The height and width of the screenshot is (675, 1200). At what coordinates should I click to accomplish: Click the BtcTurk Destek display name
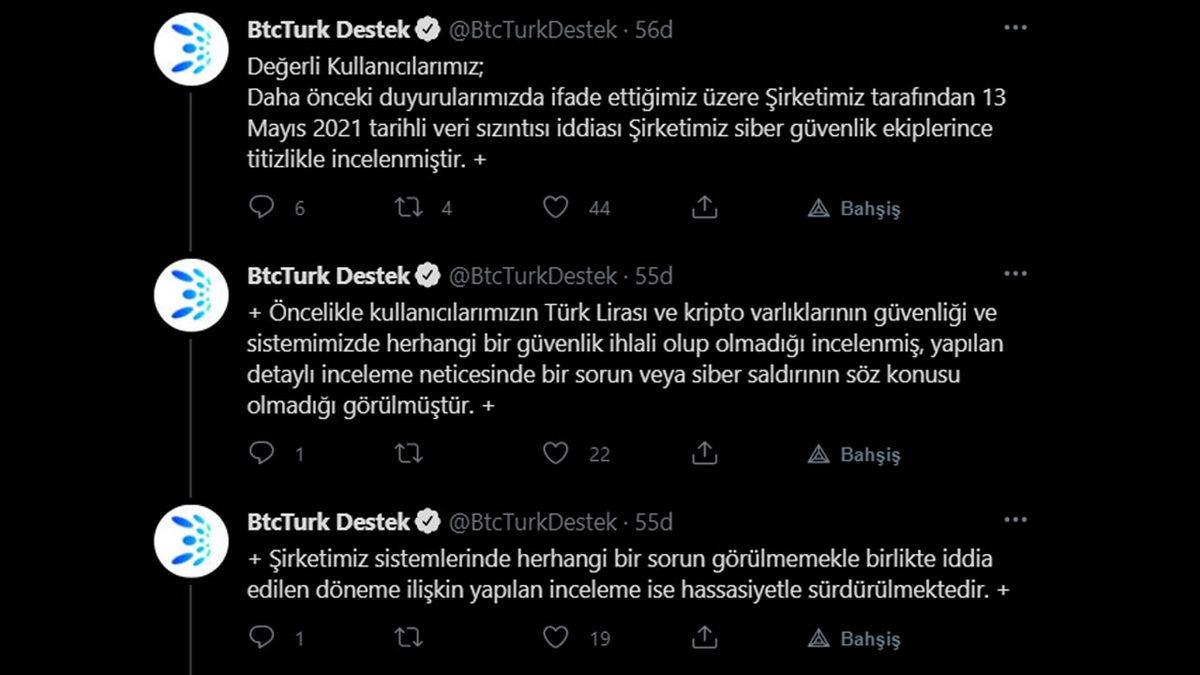[329, 30]
